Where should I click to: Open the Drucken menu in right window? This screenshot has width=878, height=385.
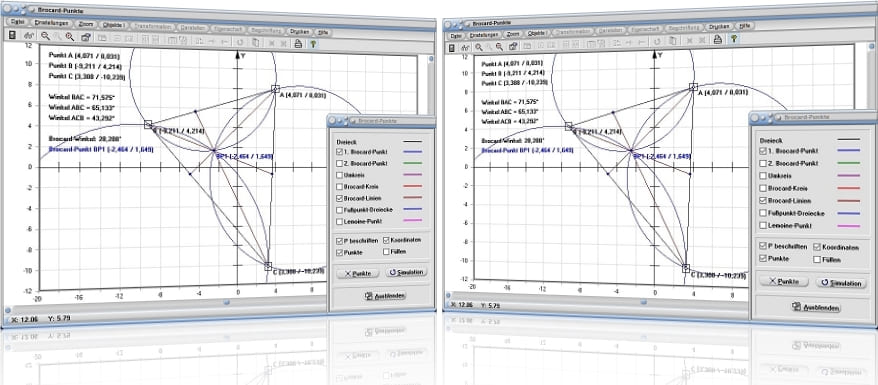718,26
